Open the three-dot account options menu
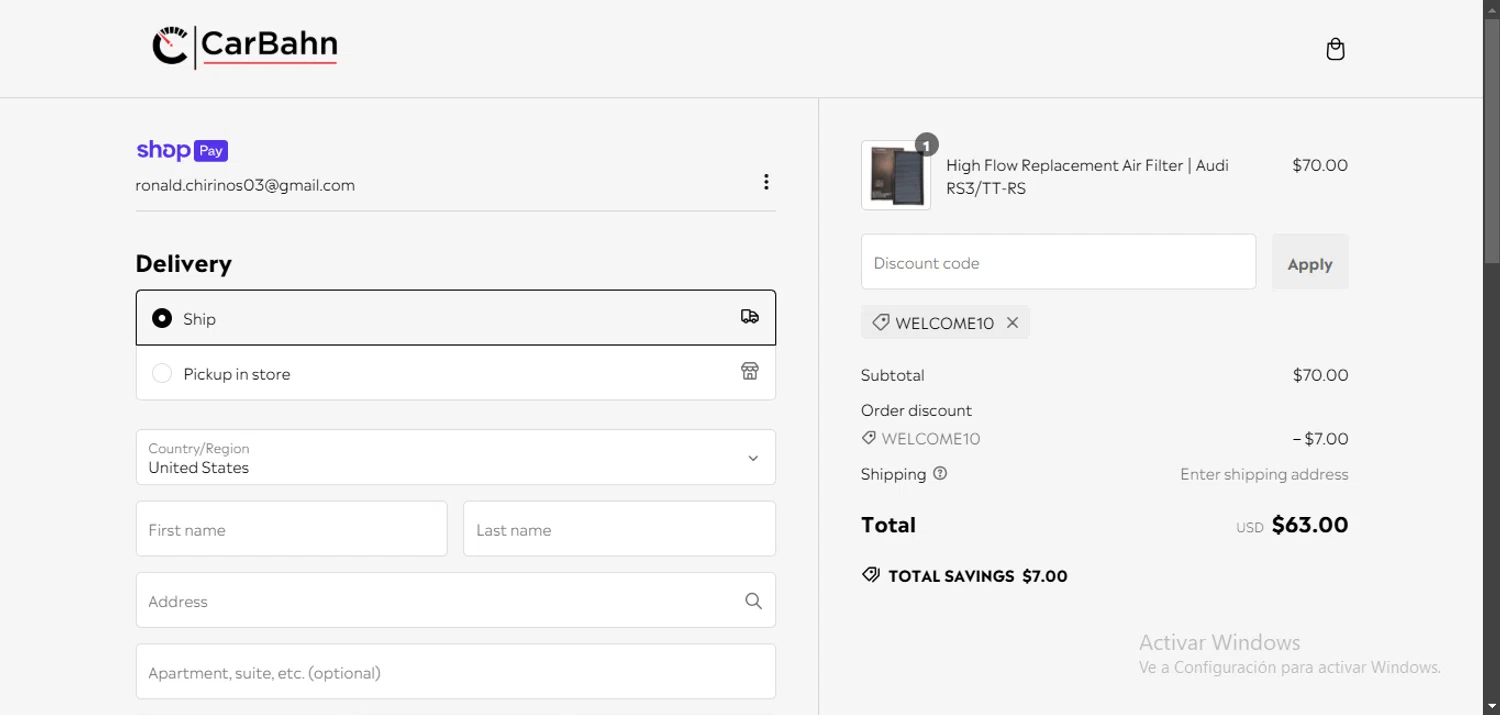 766,182
